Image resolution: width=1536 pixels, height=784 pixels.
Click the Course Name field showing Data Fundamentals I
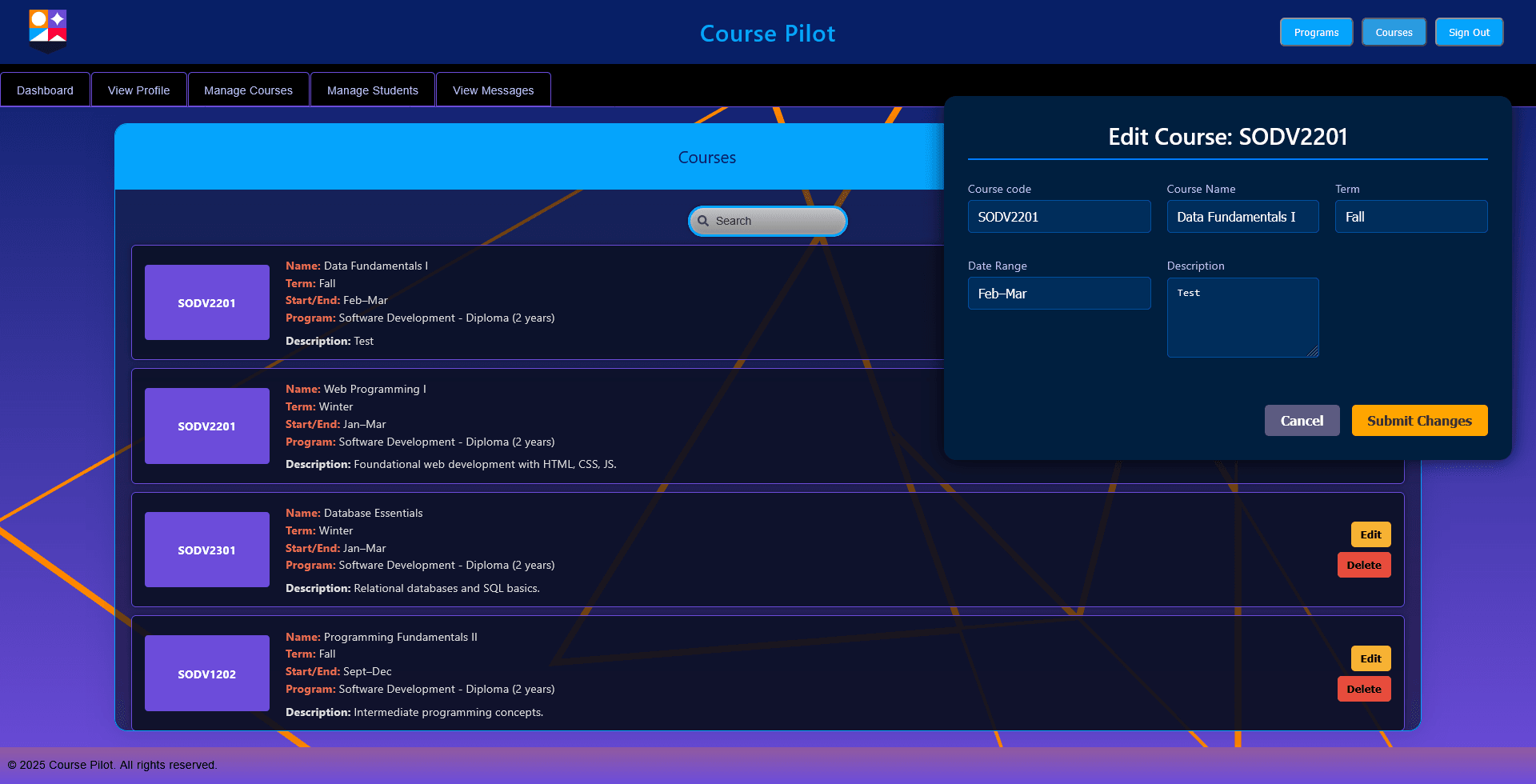1242,216
